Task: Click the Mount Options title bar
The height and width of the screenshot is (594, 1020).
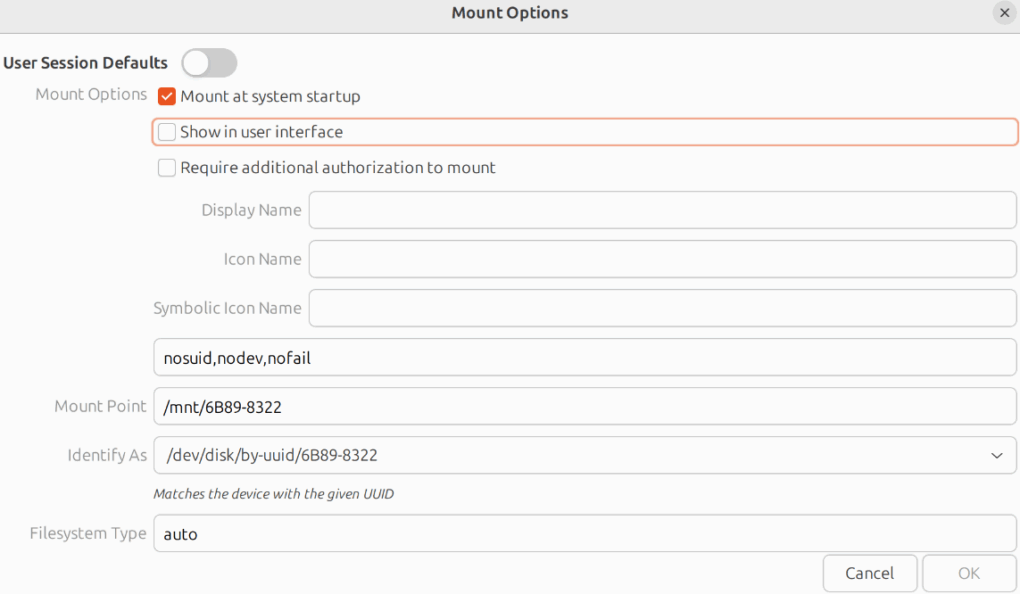Action: (509, 13)
